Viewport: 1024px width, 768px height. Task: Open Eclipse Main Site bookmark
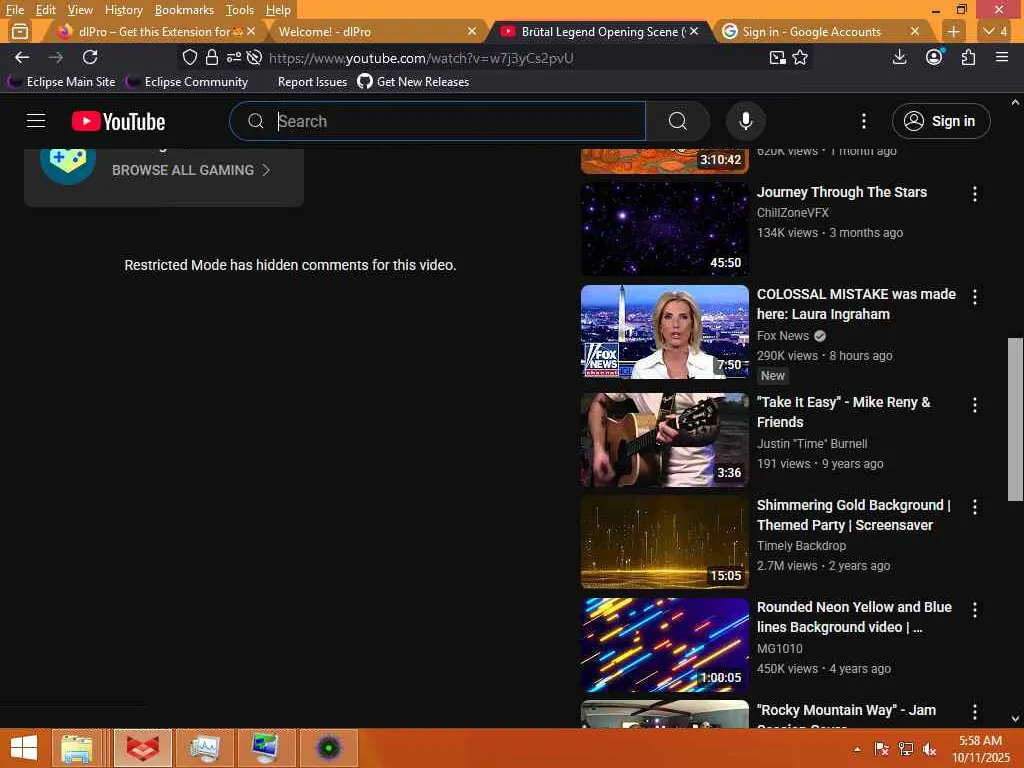click(x=62, y=82)
